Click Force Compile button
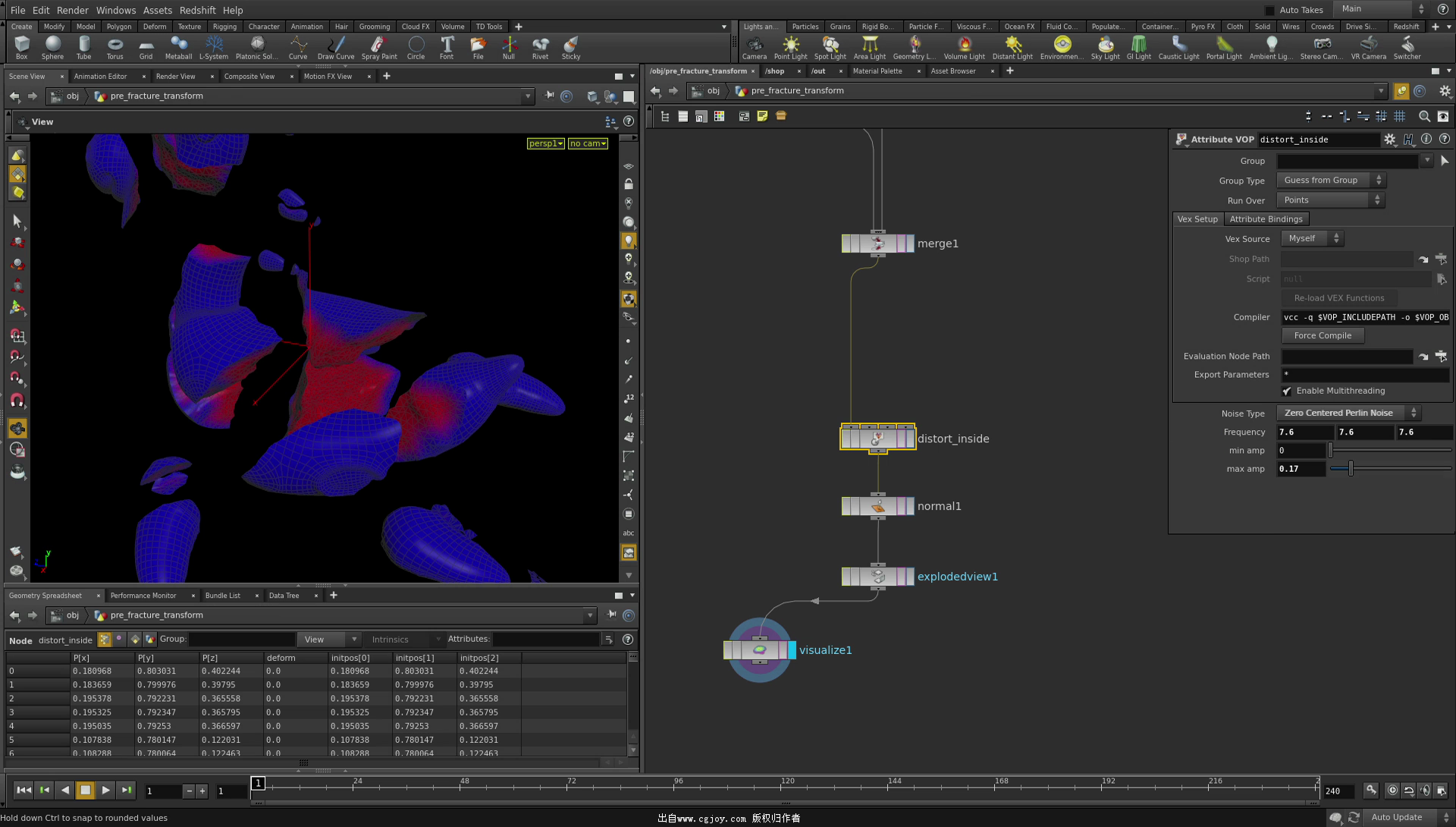 tap(1322, 335)
